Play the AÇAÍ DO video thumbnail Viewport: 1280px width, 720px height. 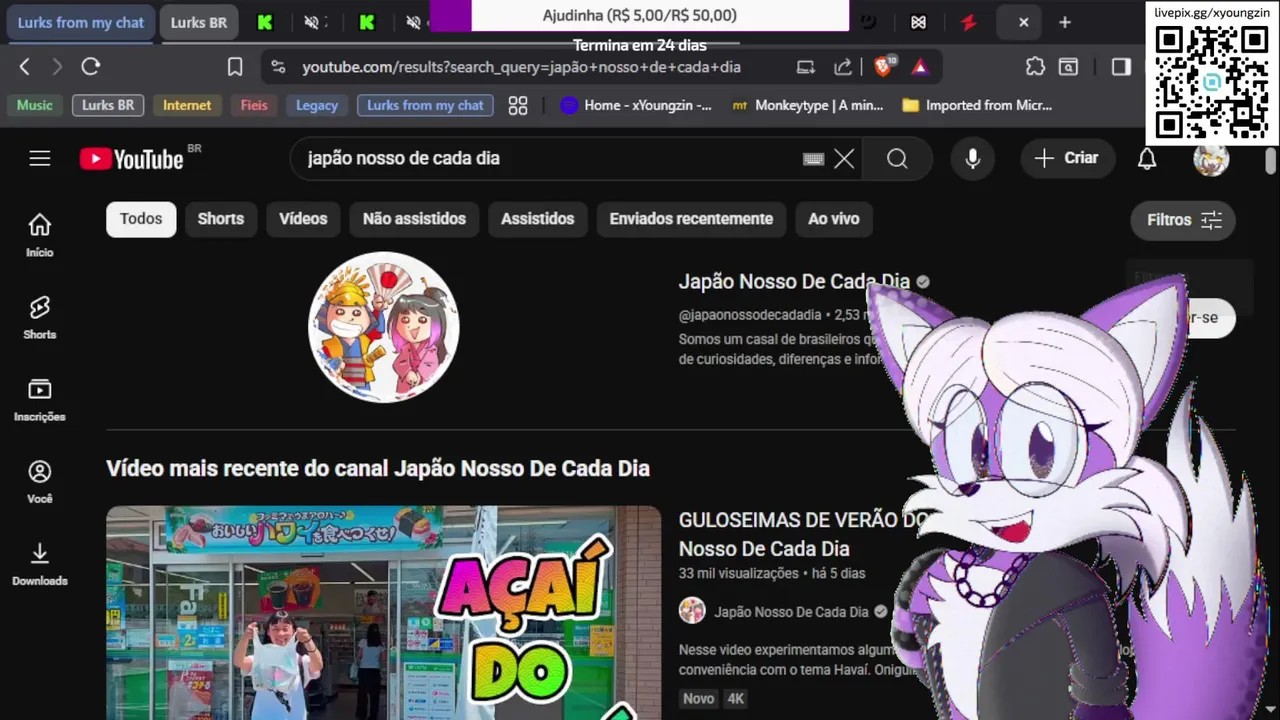(x=384, y=613)
